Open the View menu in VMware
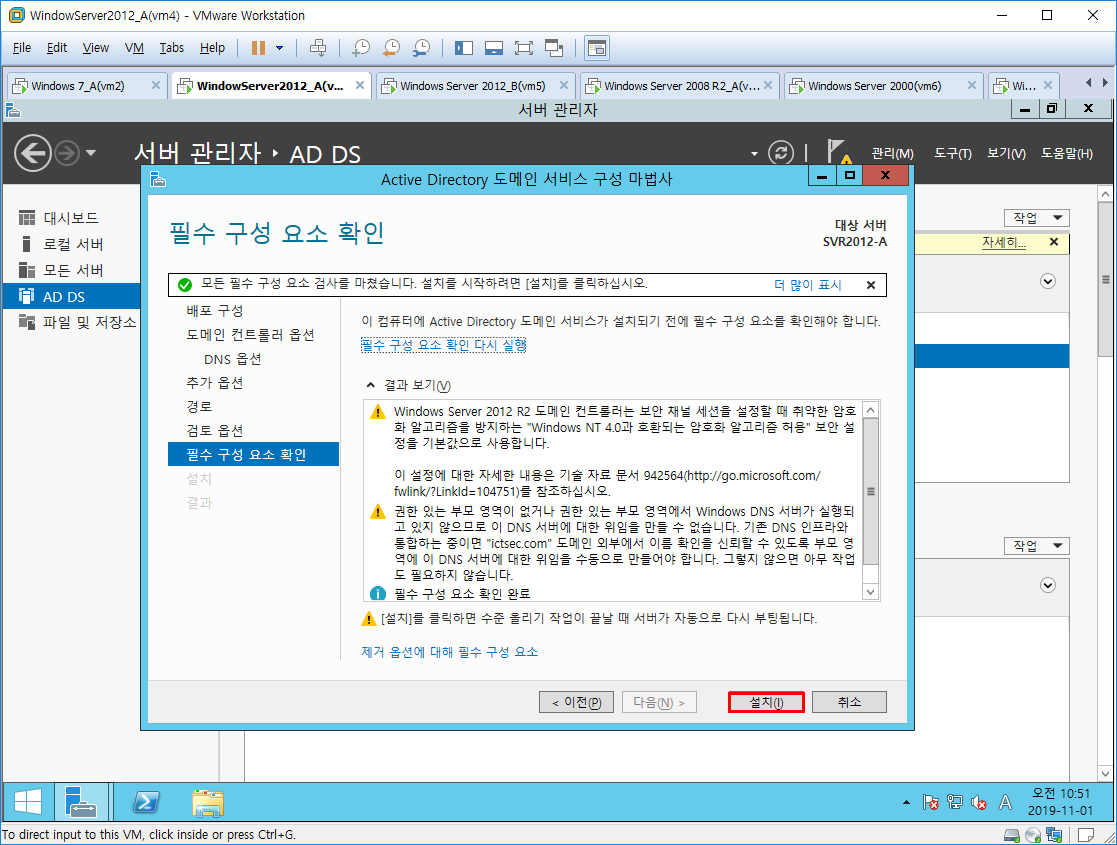 click(x=95, y=48)
